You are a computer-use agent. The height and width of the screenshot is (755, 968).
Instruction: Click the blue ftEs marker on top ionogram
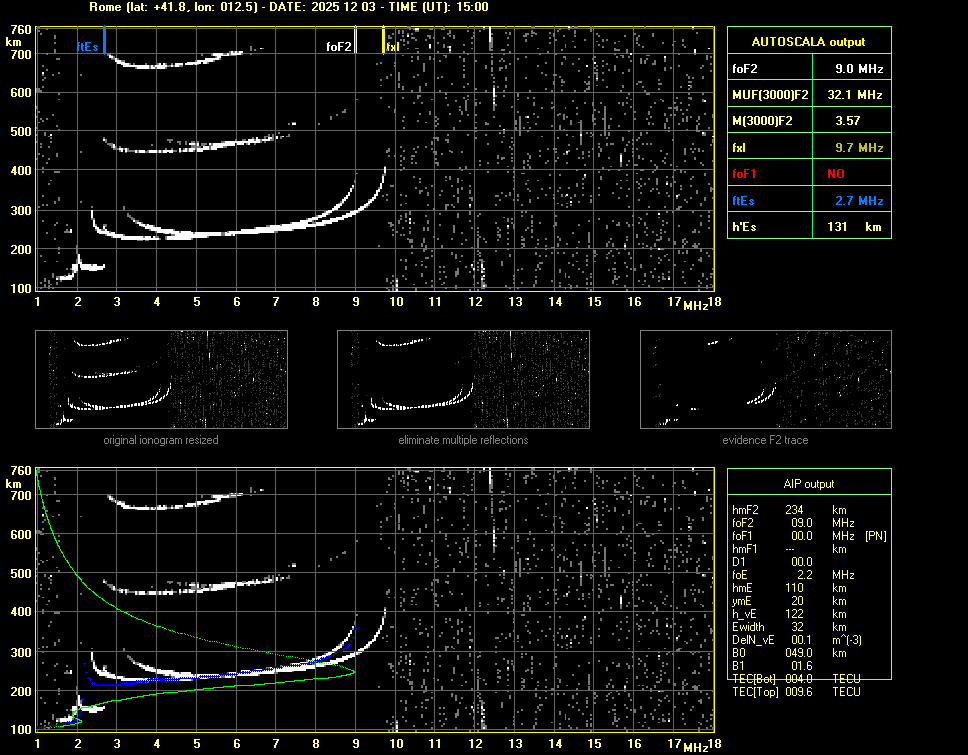(x=104, y=42)
